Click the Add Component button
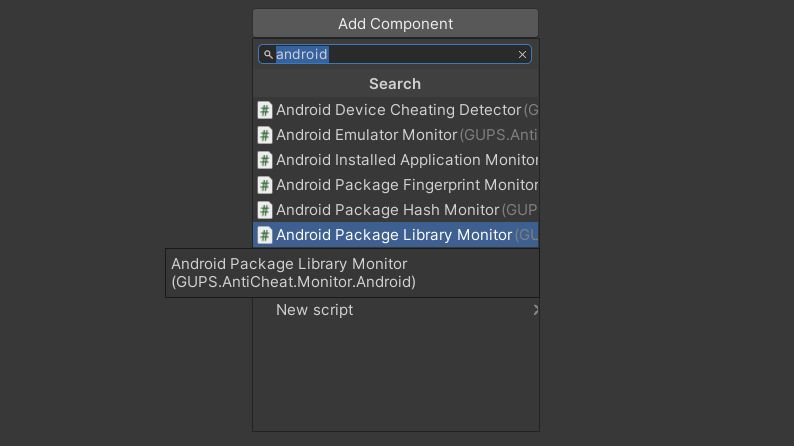Screen dimensions: 794x446 coord(395,23)
